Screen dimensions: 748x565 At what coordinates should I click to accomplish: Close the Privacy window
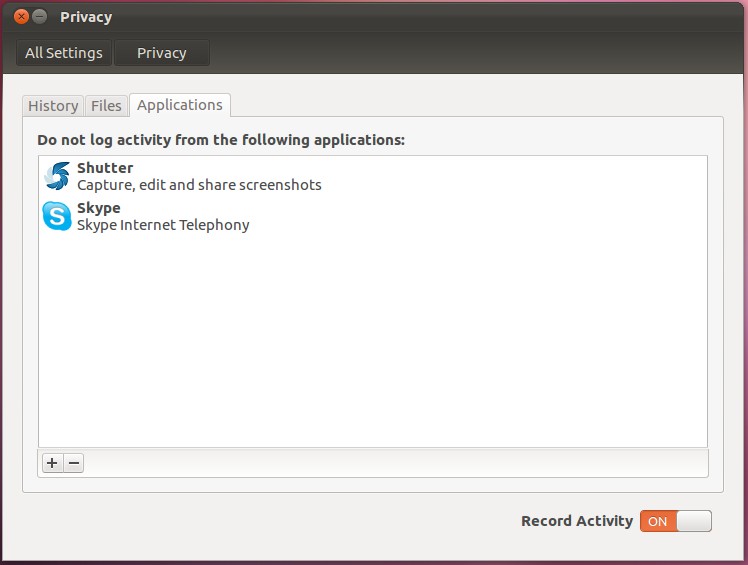pyautogui.click(x=22, y=17)
